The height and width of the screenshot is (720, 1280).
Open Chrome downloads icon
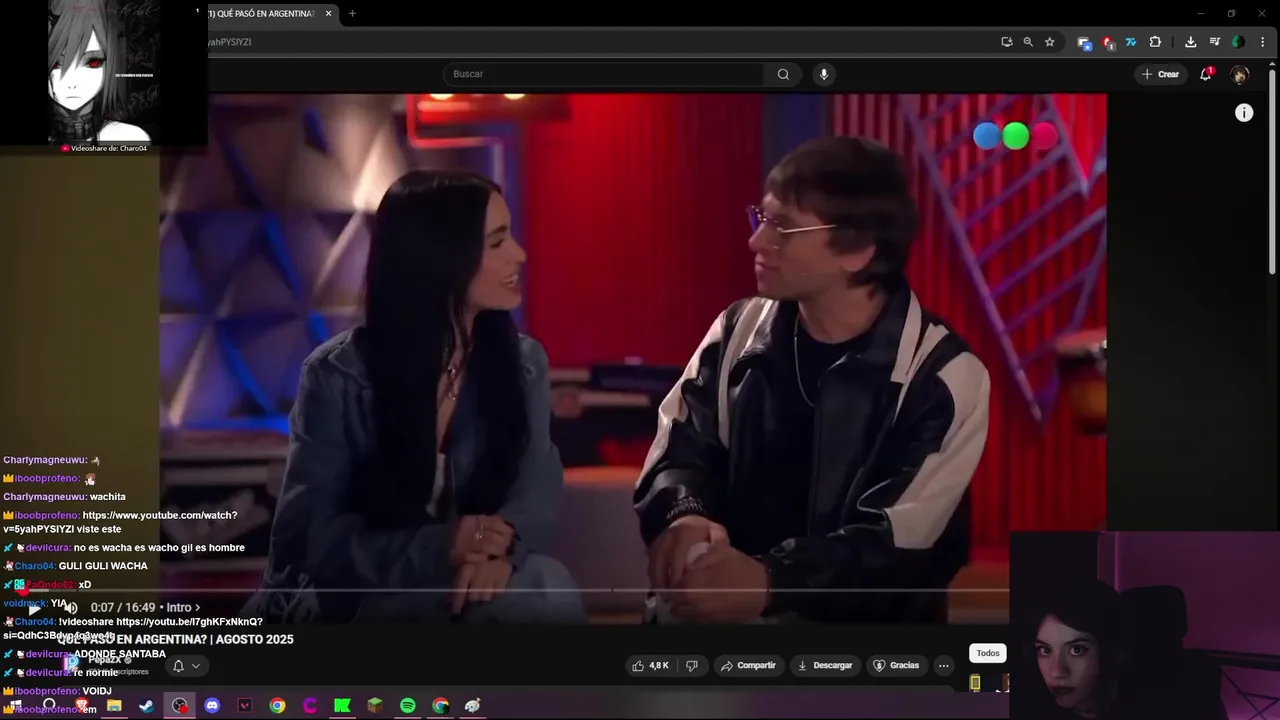point(1190,42)
